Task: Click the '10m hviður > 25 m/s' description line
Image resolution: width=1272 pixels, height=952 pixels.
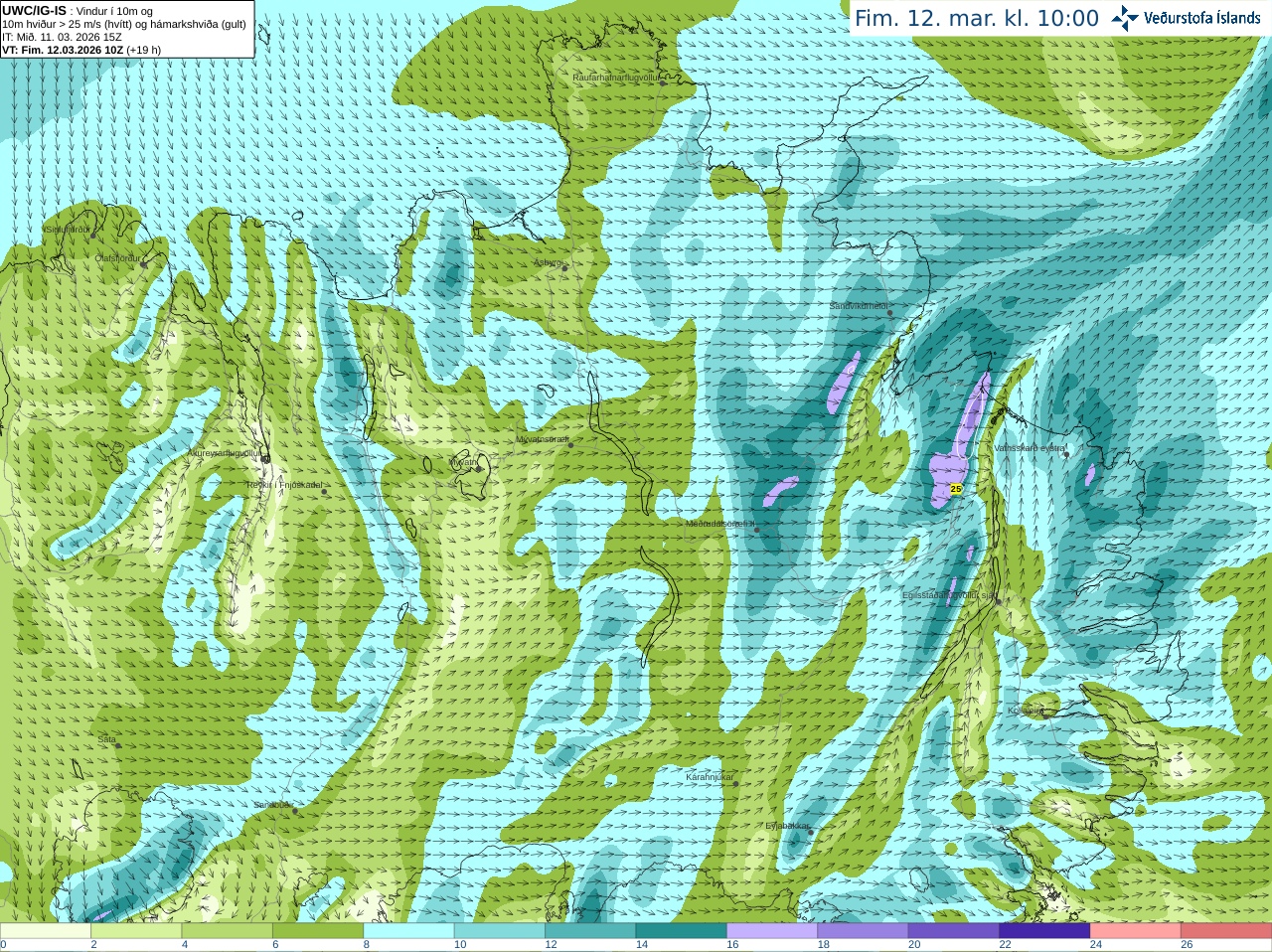Action: [124, 24]
